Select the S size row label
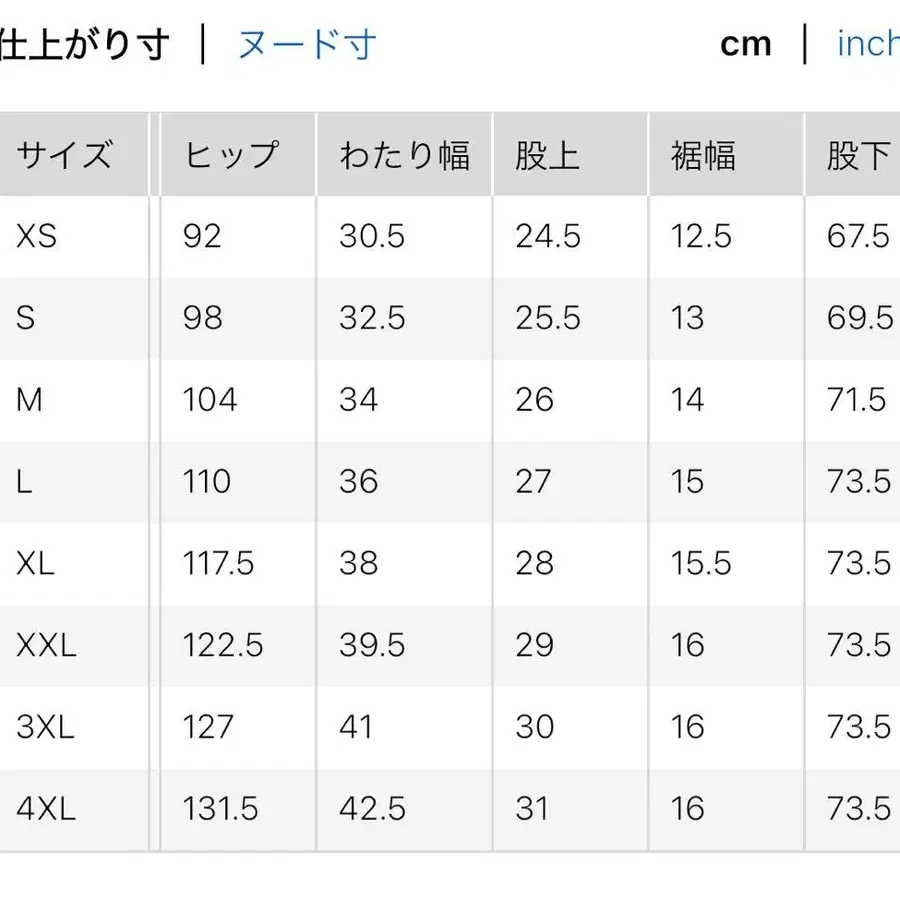 coord(23,318)
